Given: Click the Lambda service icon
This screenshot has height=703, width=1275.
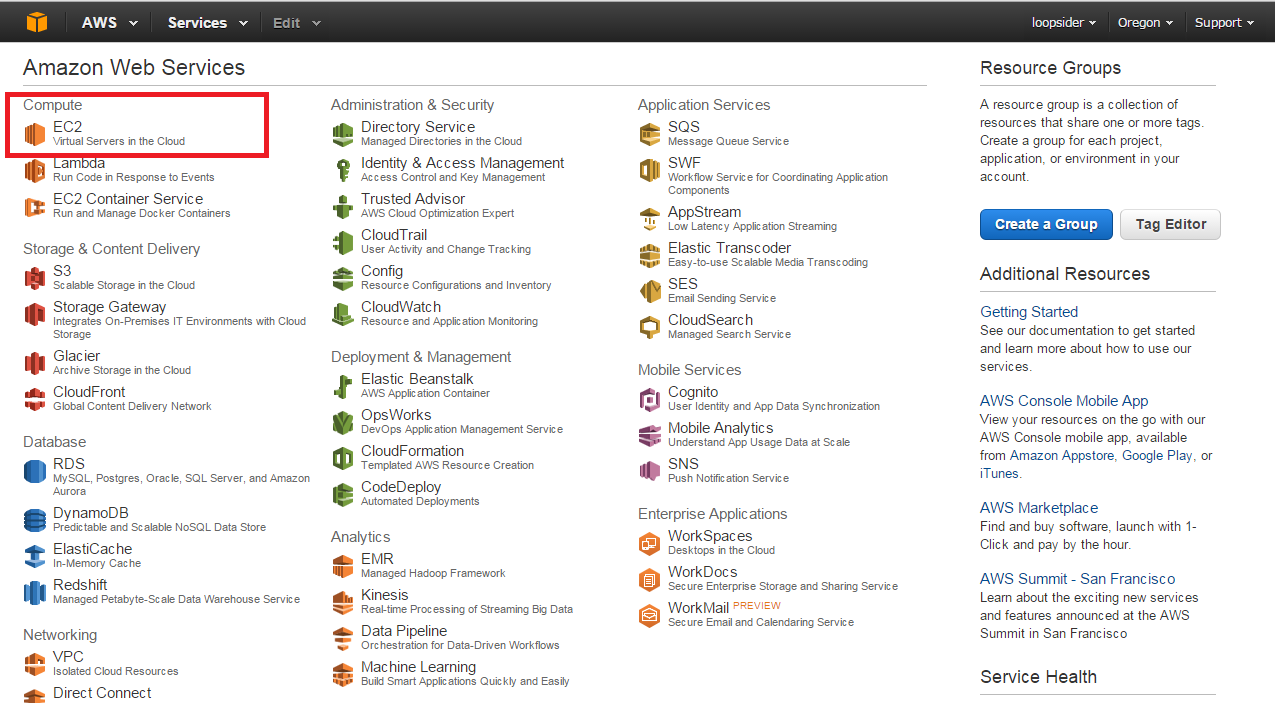Looking at the screenshot, I should point(35,170).
